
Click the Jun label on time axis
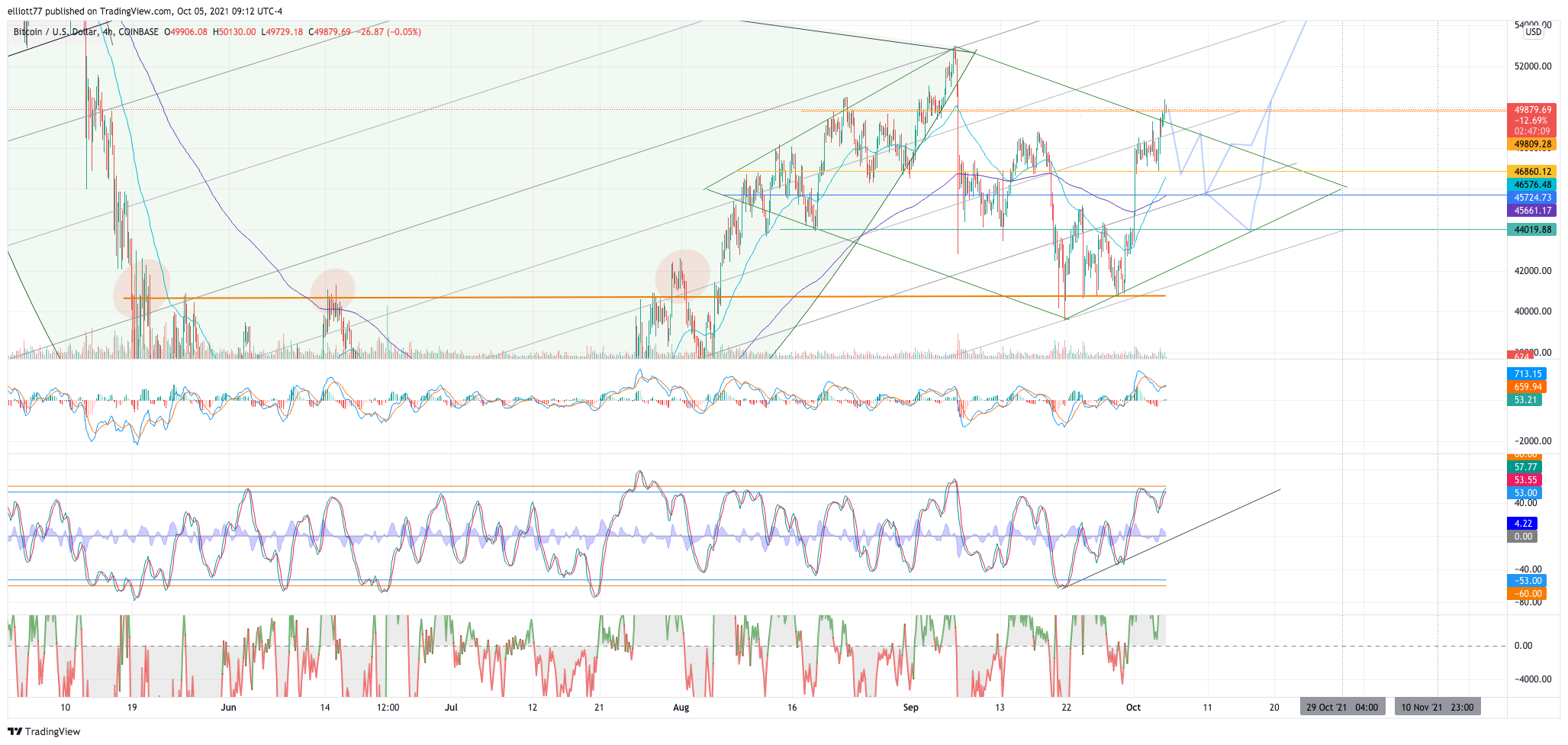pyautogui.click(x=228, y=708)
